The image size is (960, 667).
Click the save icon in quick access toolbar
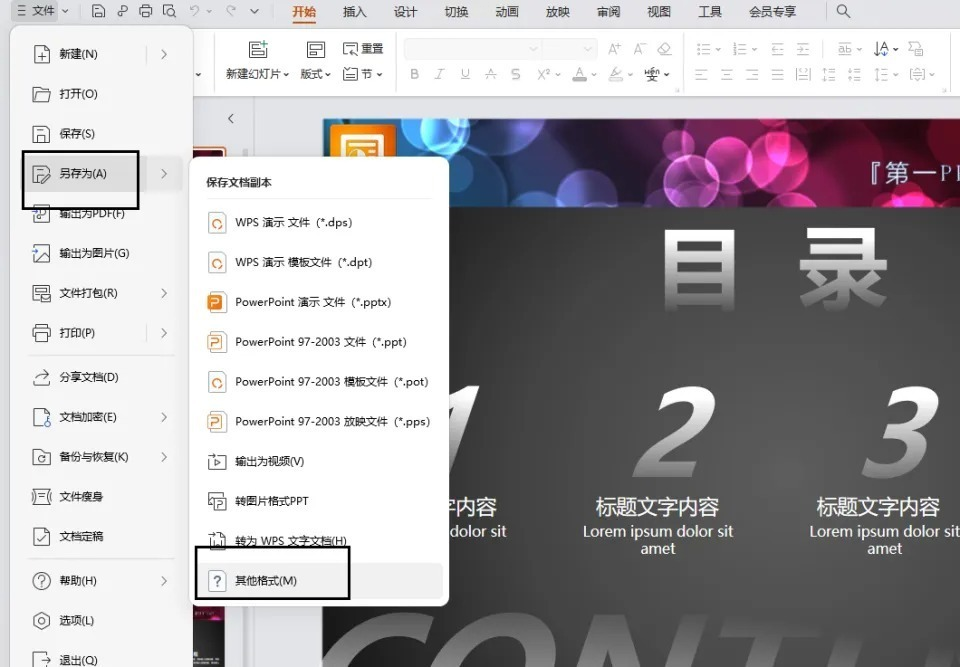(97, 11)
